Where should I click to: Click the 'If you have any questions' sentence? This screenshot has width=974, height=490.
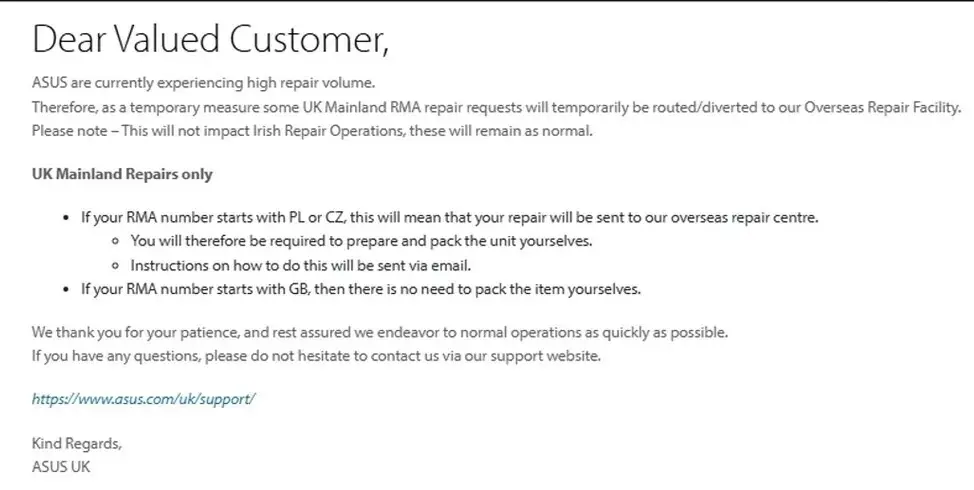(x=316, y=355)
